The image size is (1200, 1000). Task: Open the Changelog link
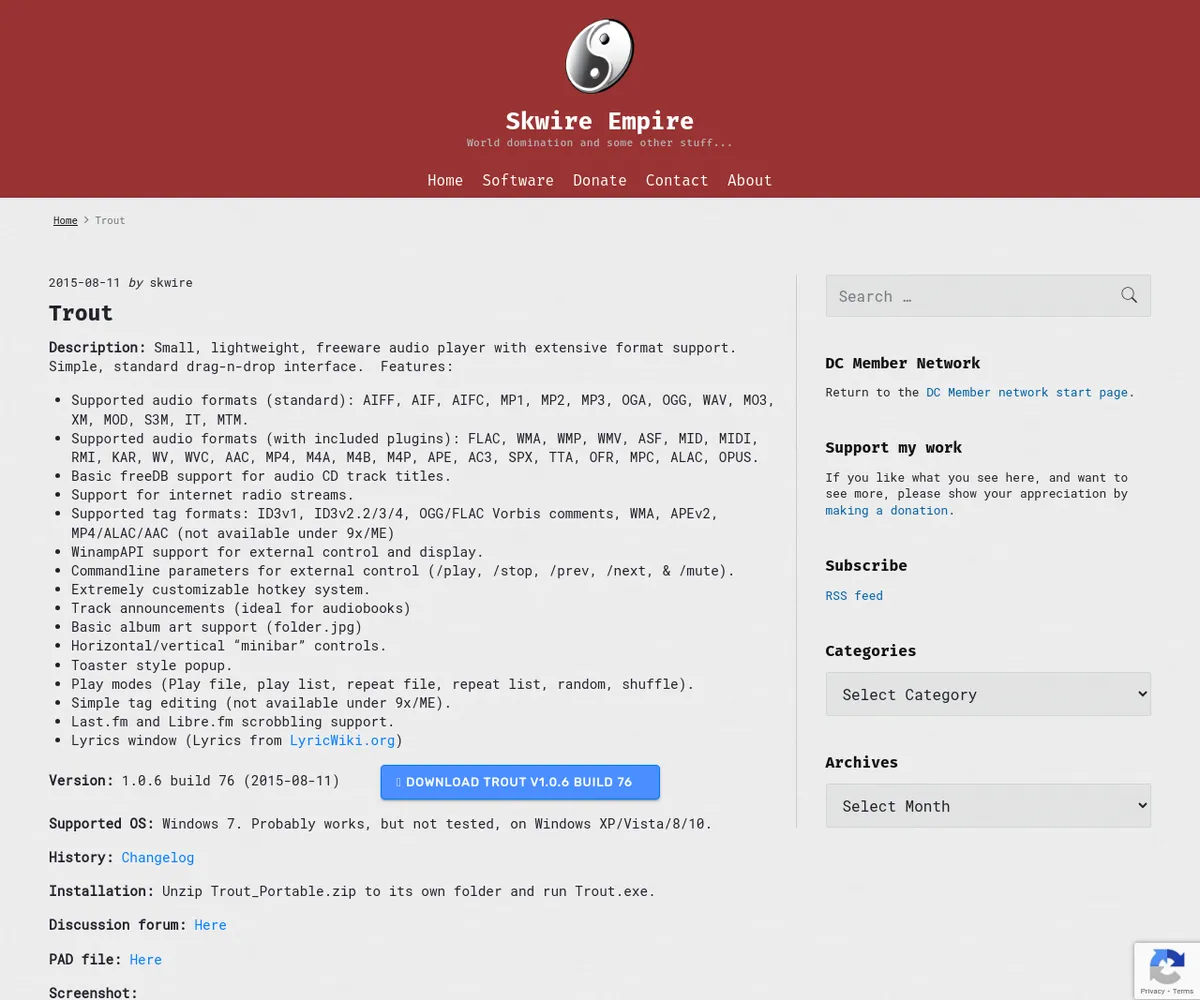pyautogui.click(x=158, y=857)
